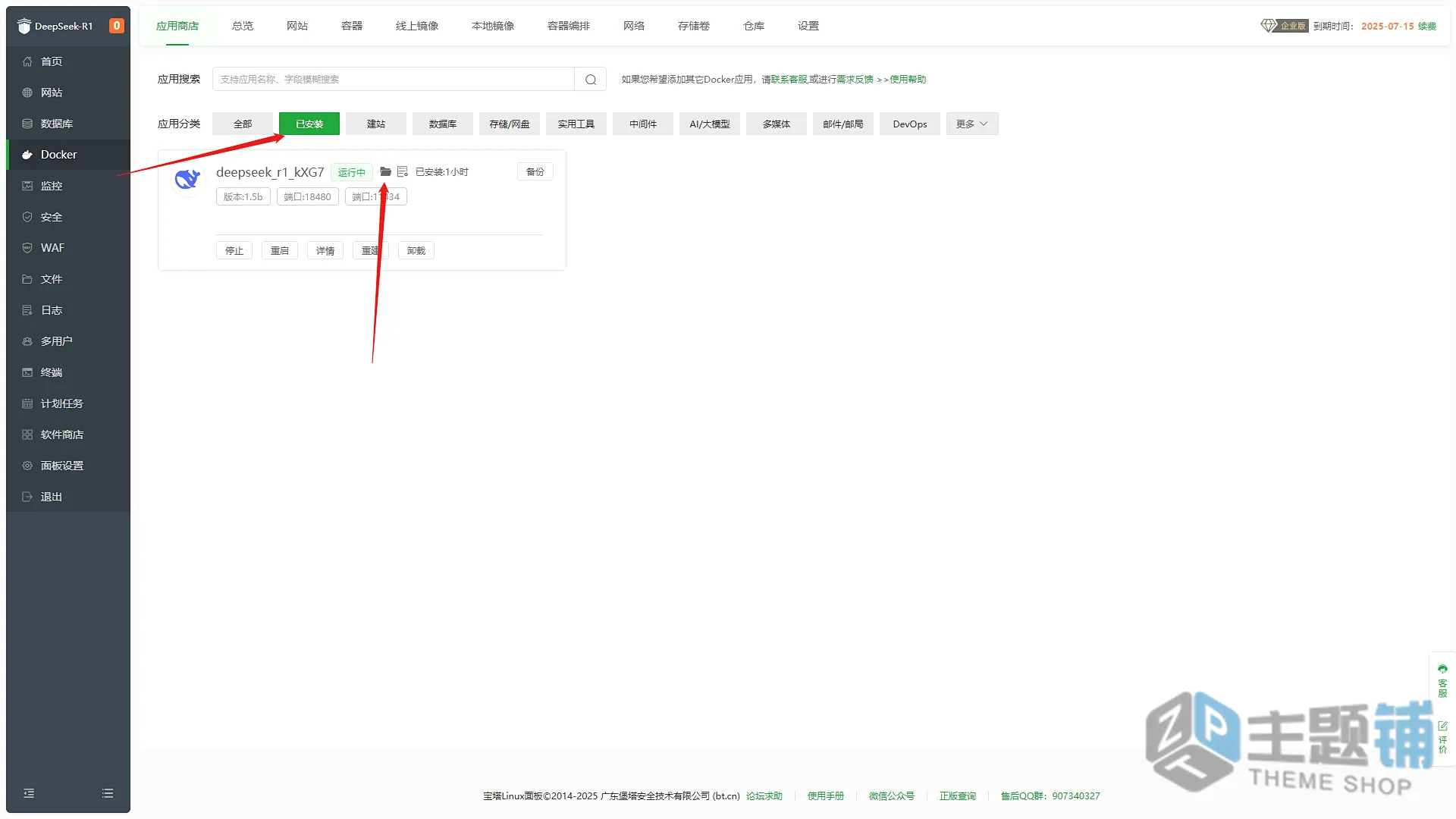Image resolution: width=1456 pixels, height=819 pixels.
Task: Select the 实用工具 category filter
Action: click(x=576, y=124)
